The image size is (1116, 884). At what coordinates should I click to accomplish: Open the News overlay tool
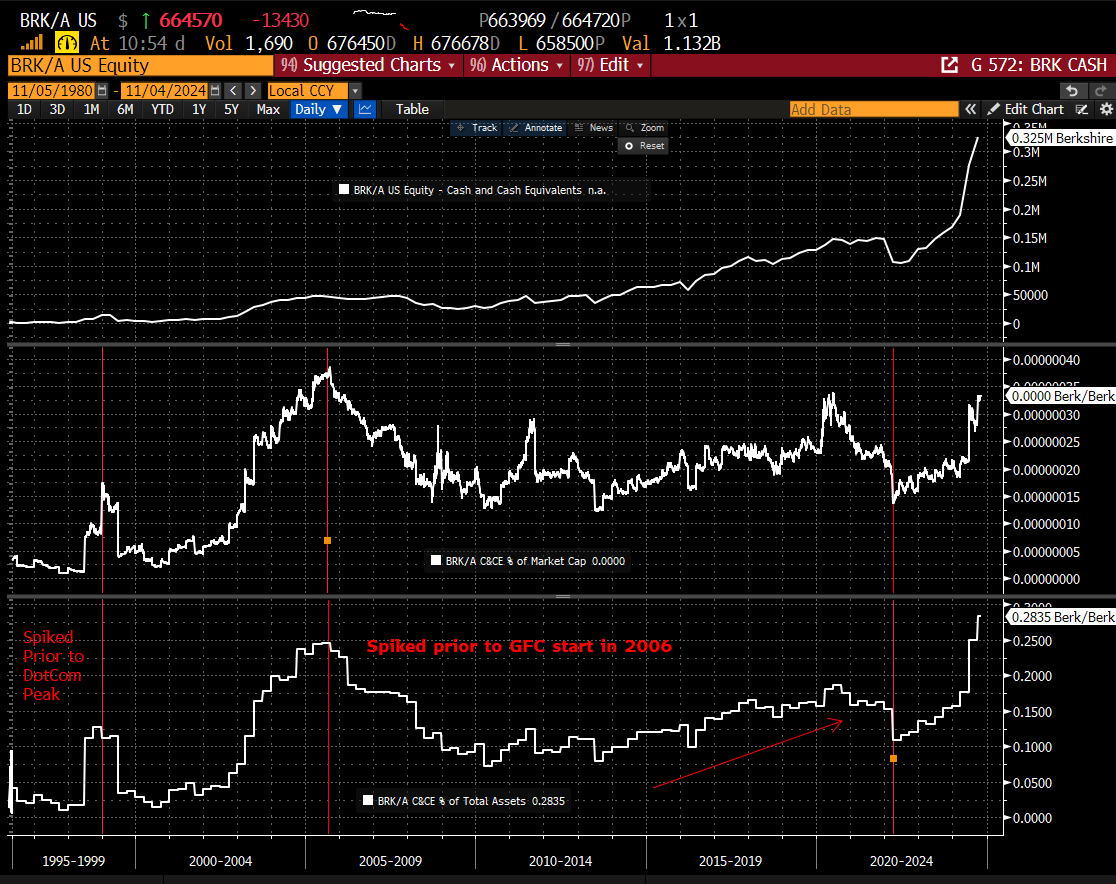tap(594, 128)
